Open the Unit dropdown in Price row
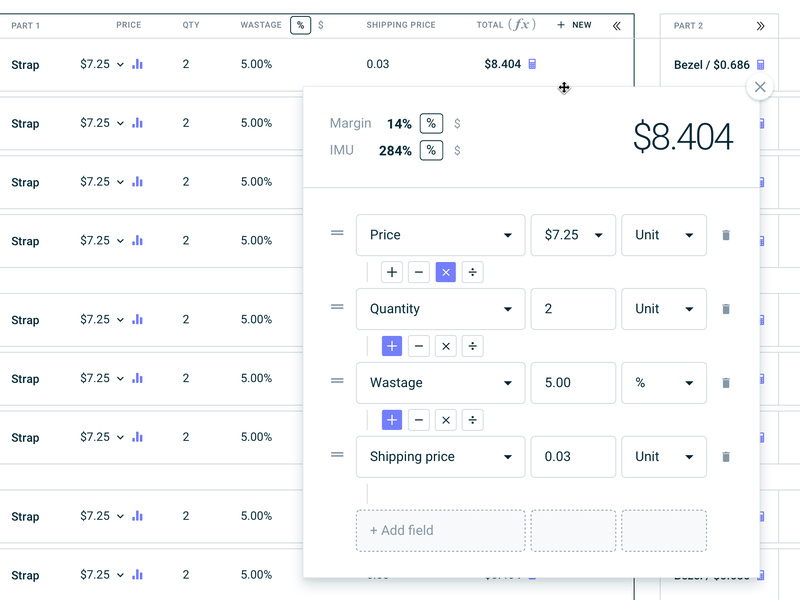Screen dimensions: 800x600 (664, 235)
